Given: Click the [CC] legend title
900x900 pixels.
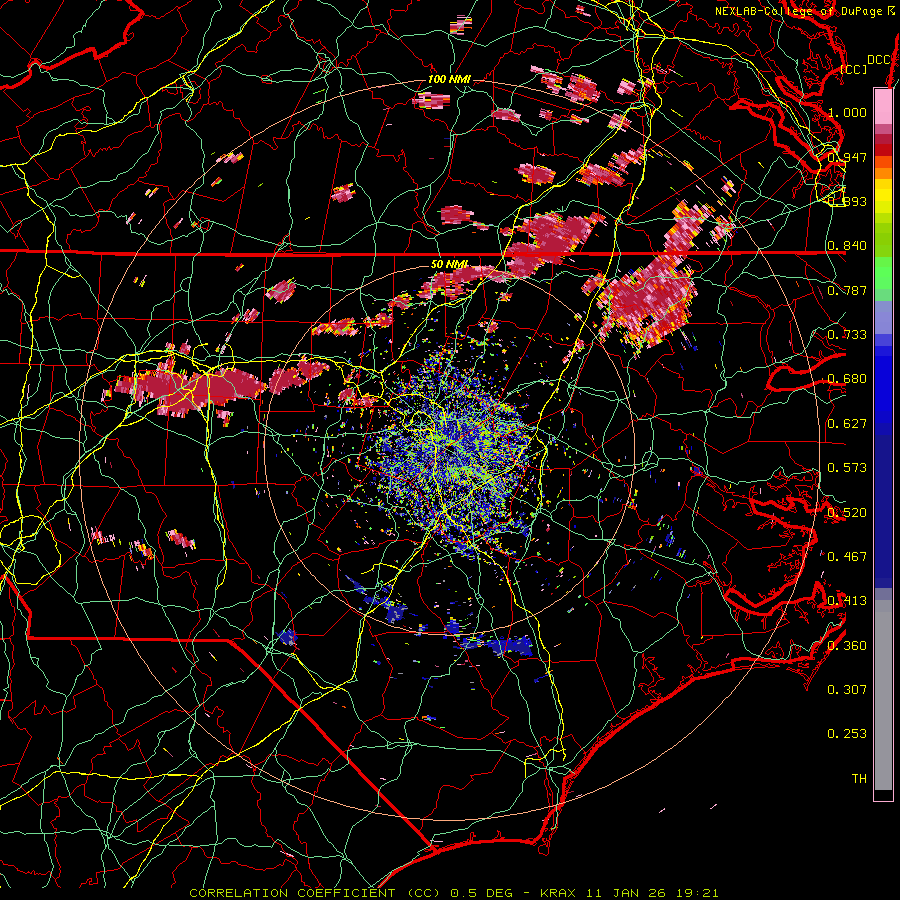Looking at the screenshot, I should click(x=854, y=69).
